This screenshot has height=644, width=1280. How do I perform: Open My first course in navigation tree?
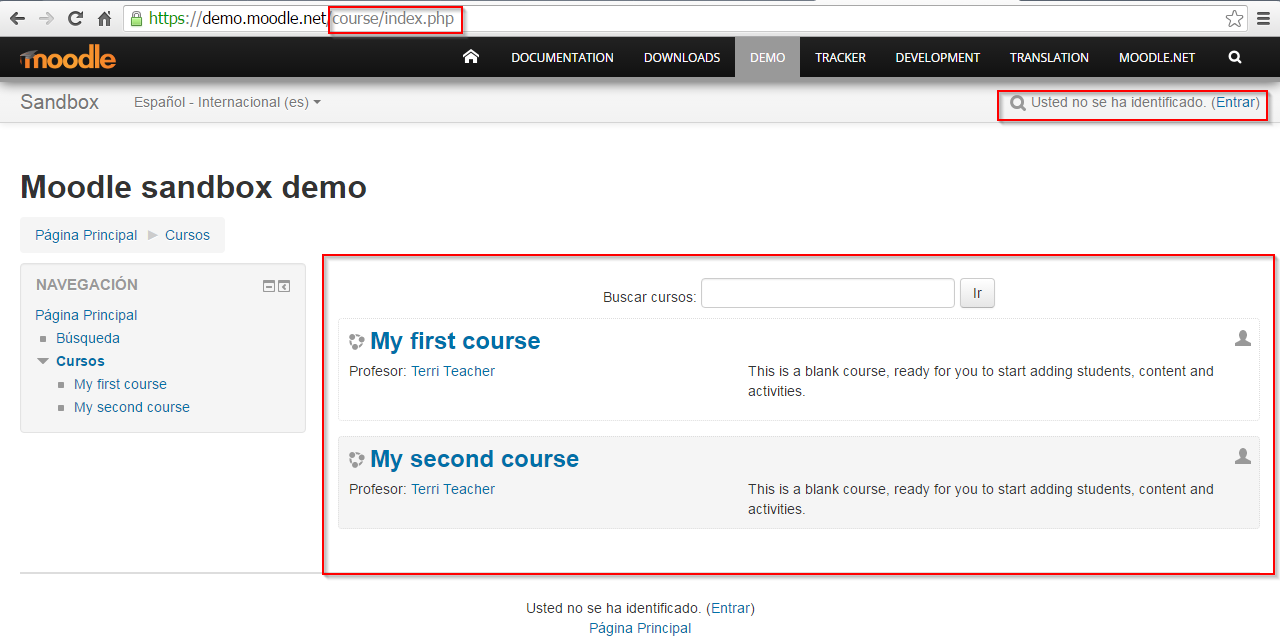pyautogui.click(x=120, y=384)
